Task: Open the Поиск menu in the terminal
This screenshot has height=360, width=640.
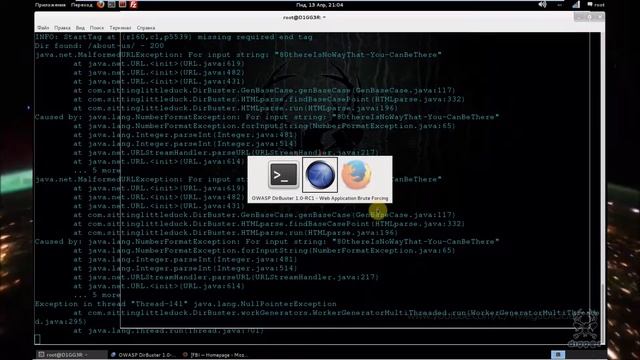Action: tap(97, 28)
